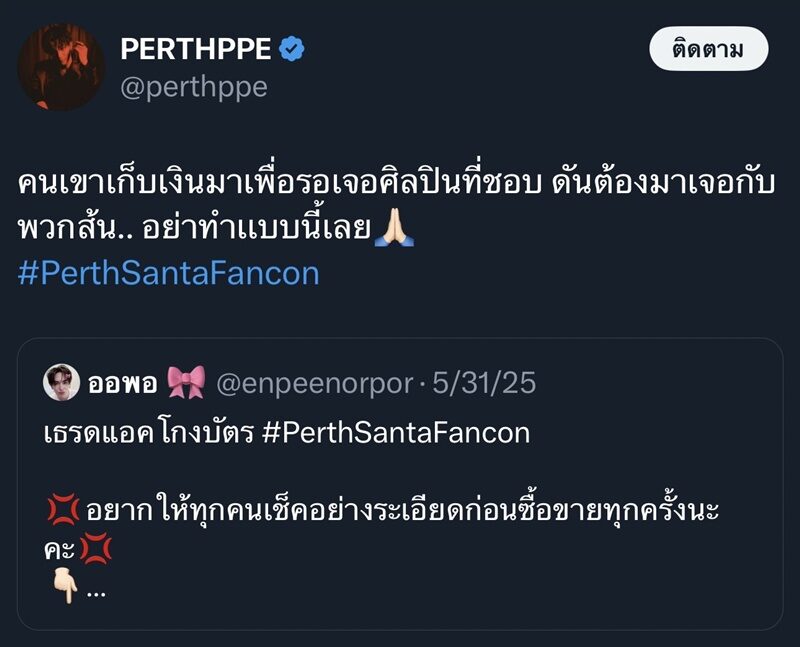
Task: Visit the @perthppe handle
Action: 194,87
